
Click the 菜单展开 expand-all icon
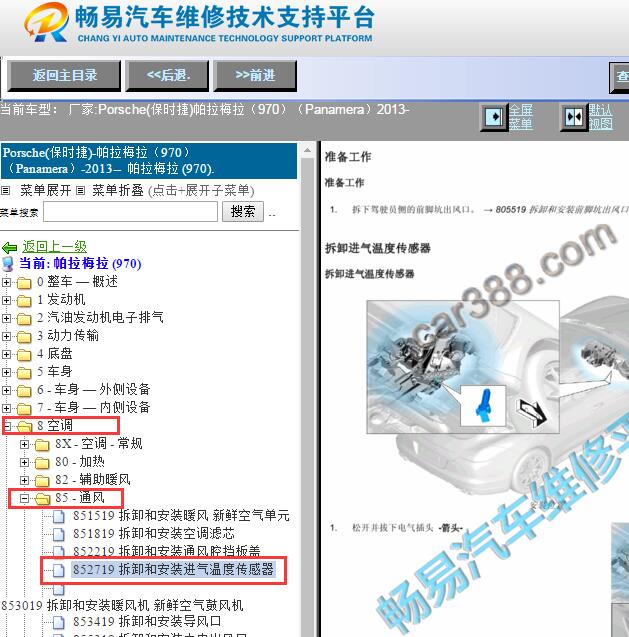(6, 190)
